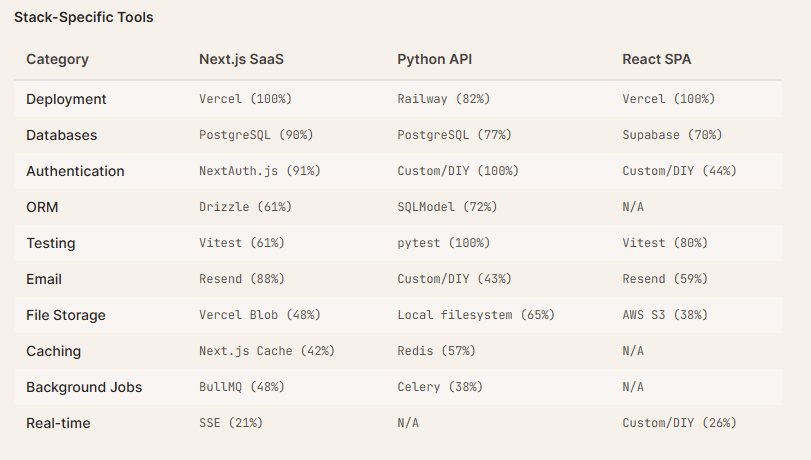
Task: Click the 'pytest (100%)' cell
Action: tap(444, 243)
